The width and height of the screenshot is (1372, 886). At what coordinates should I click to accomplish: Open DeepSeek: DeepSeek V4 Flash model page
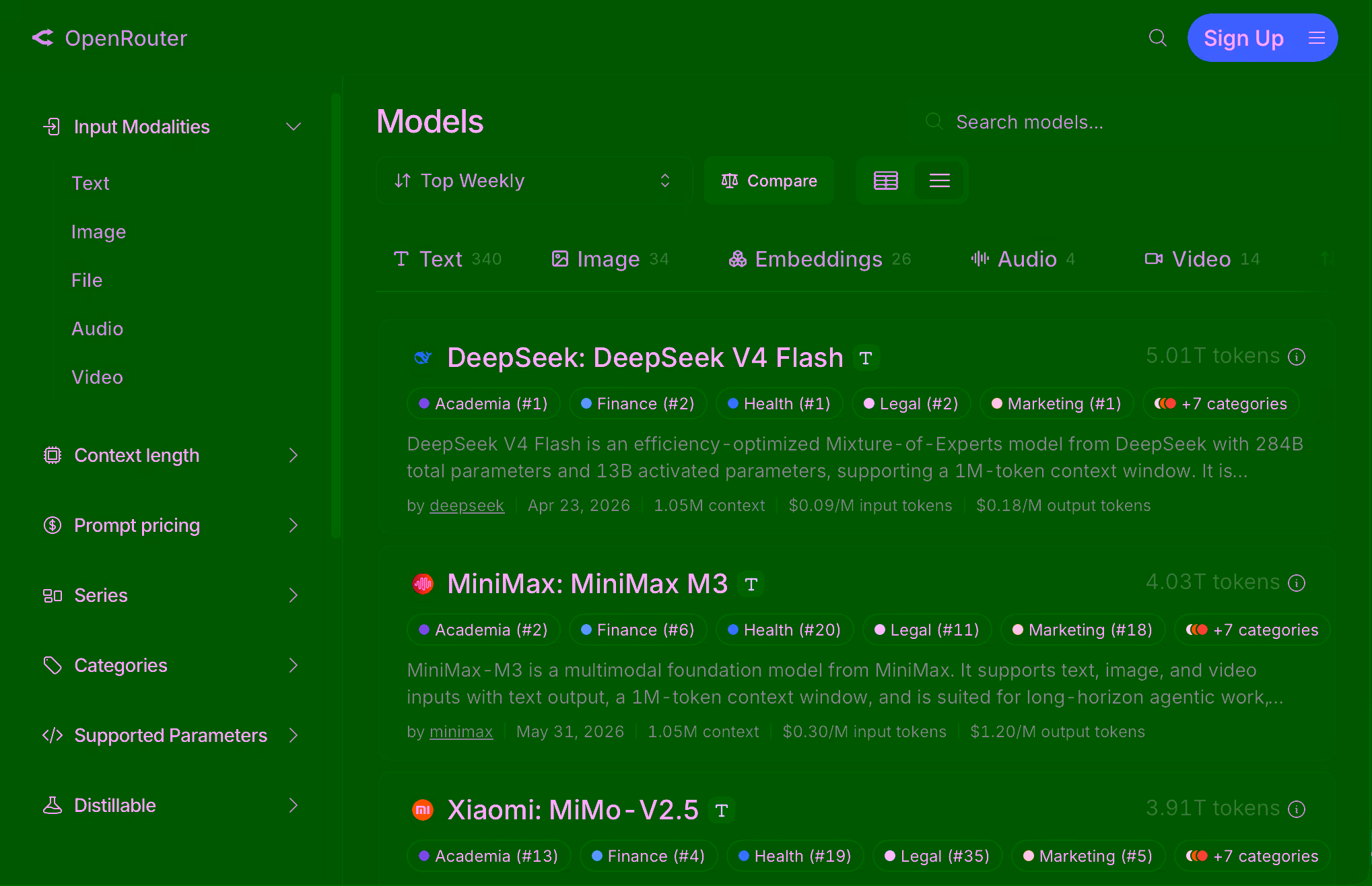click(645, 357)
